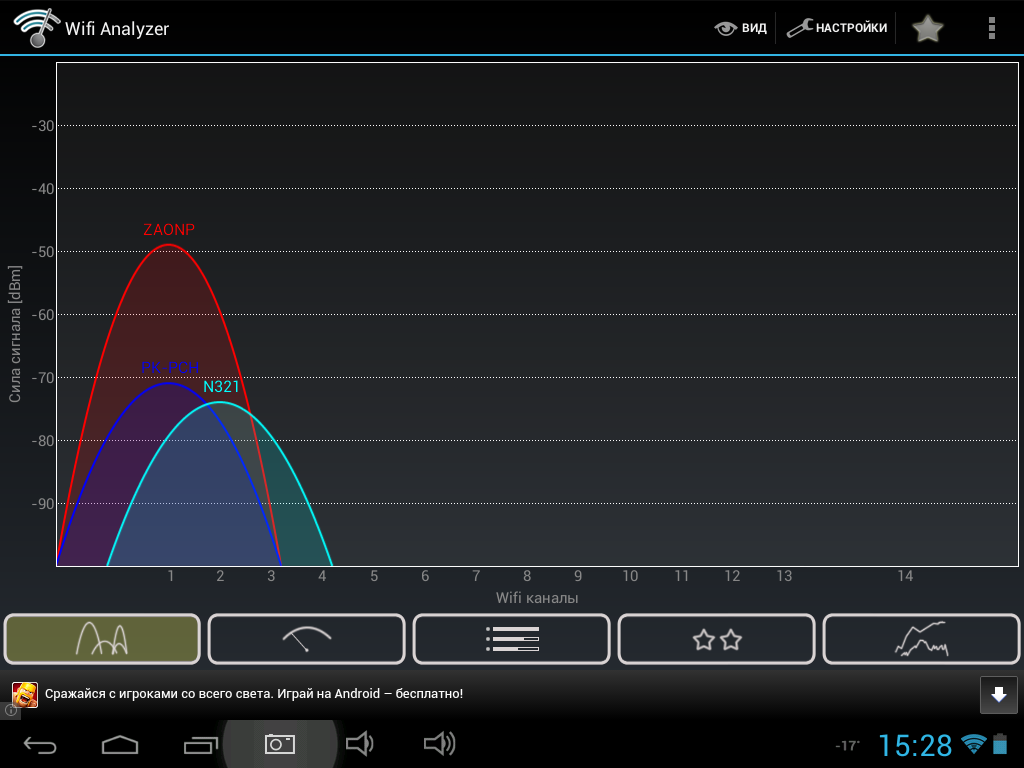Raise volume with the louder speaker button
Screen dimensions: 1024x768
click(x=439, y=744)
